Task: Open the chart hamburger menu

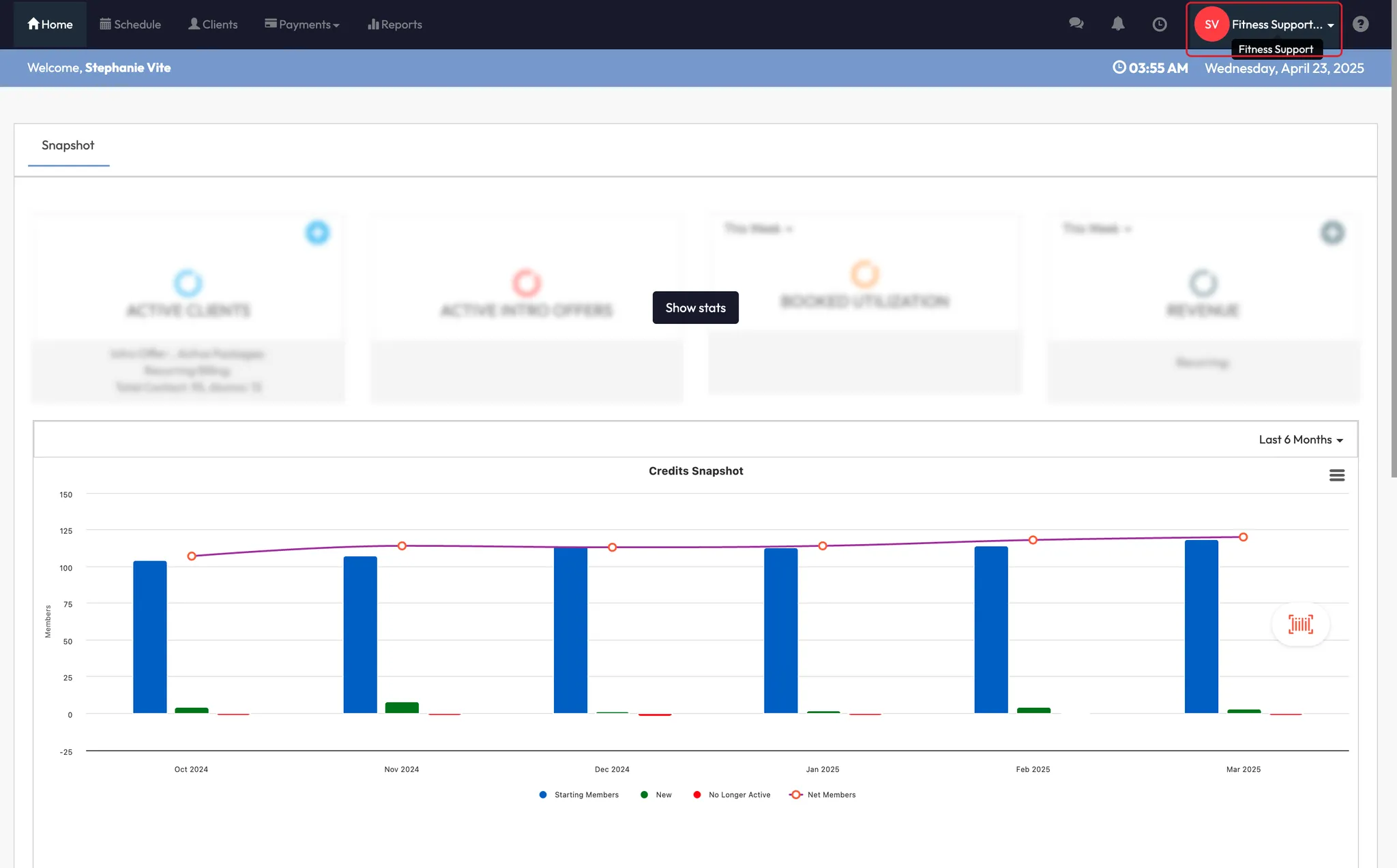Action: [1336, 475]
